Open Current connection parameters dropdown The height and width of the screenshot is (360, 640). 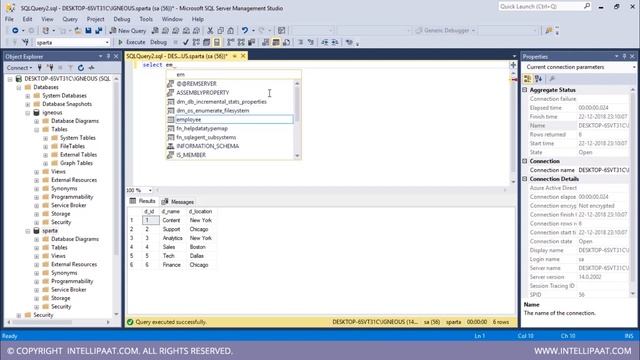634,67
